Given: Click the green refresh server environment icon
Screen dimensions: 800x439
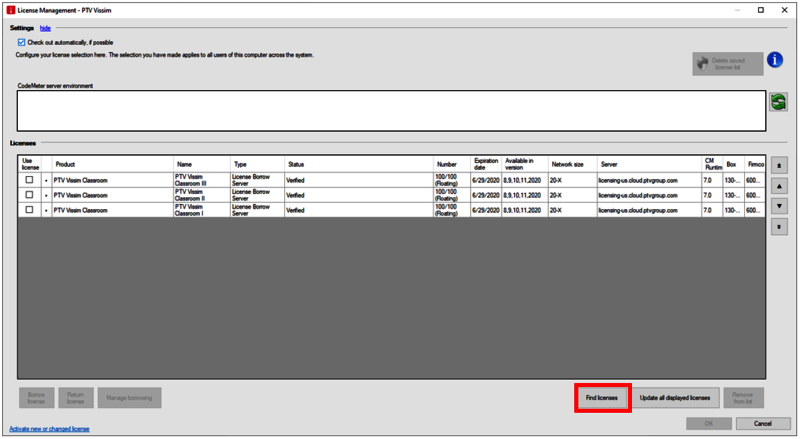Looking at the screenshot, I should click(778, 103).
